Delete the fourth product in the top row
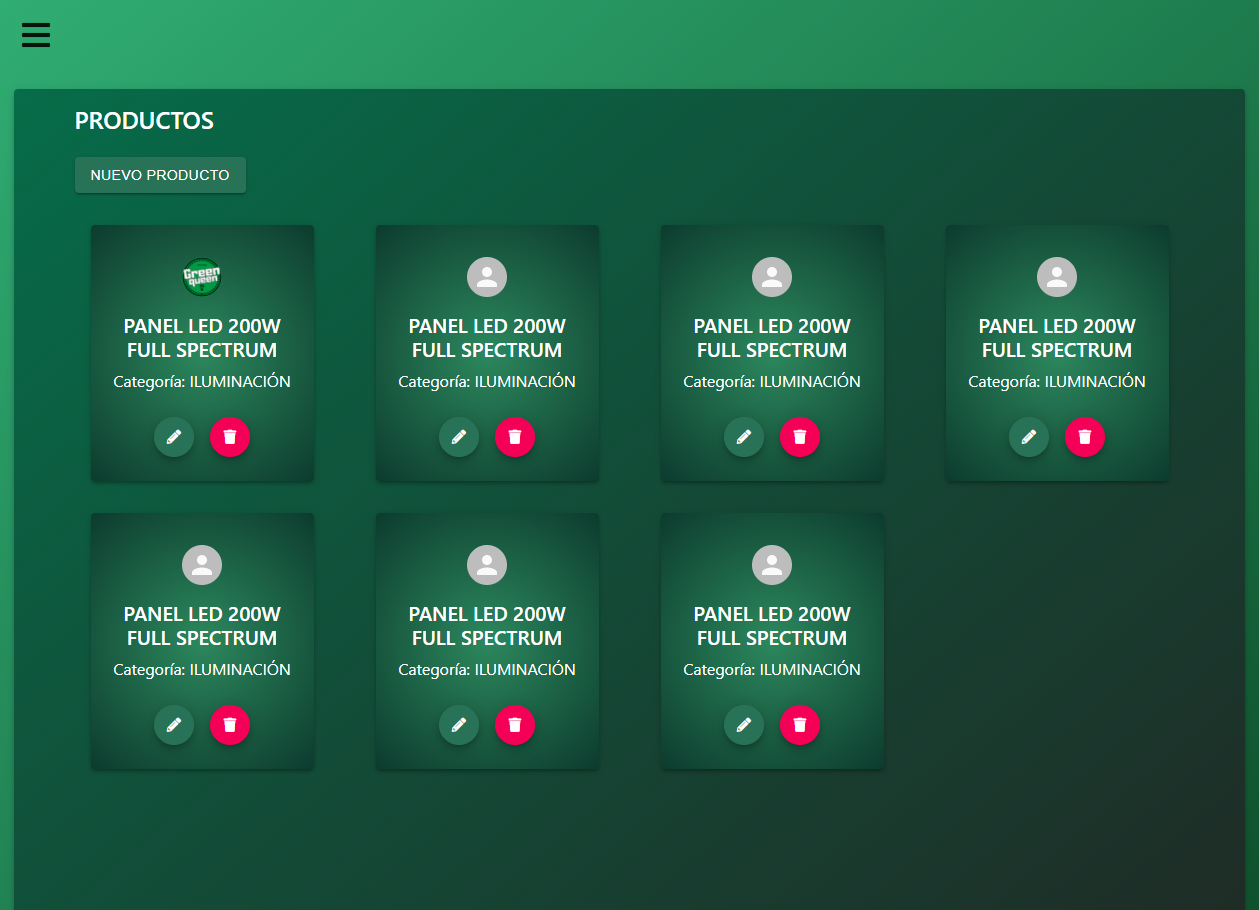This screenshot has height=910, width=1259. tap(1085, 437)
